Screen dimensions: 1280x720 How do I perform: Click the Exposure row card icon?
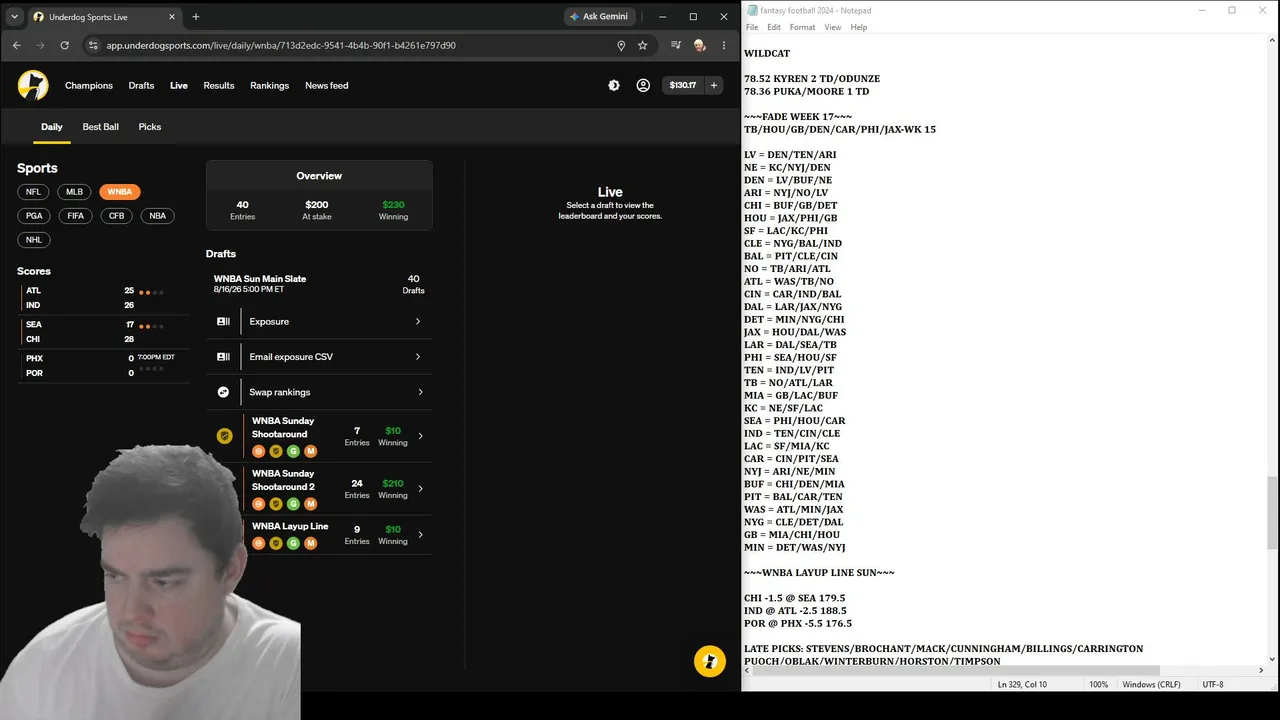tap(224, 321)
